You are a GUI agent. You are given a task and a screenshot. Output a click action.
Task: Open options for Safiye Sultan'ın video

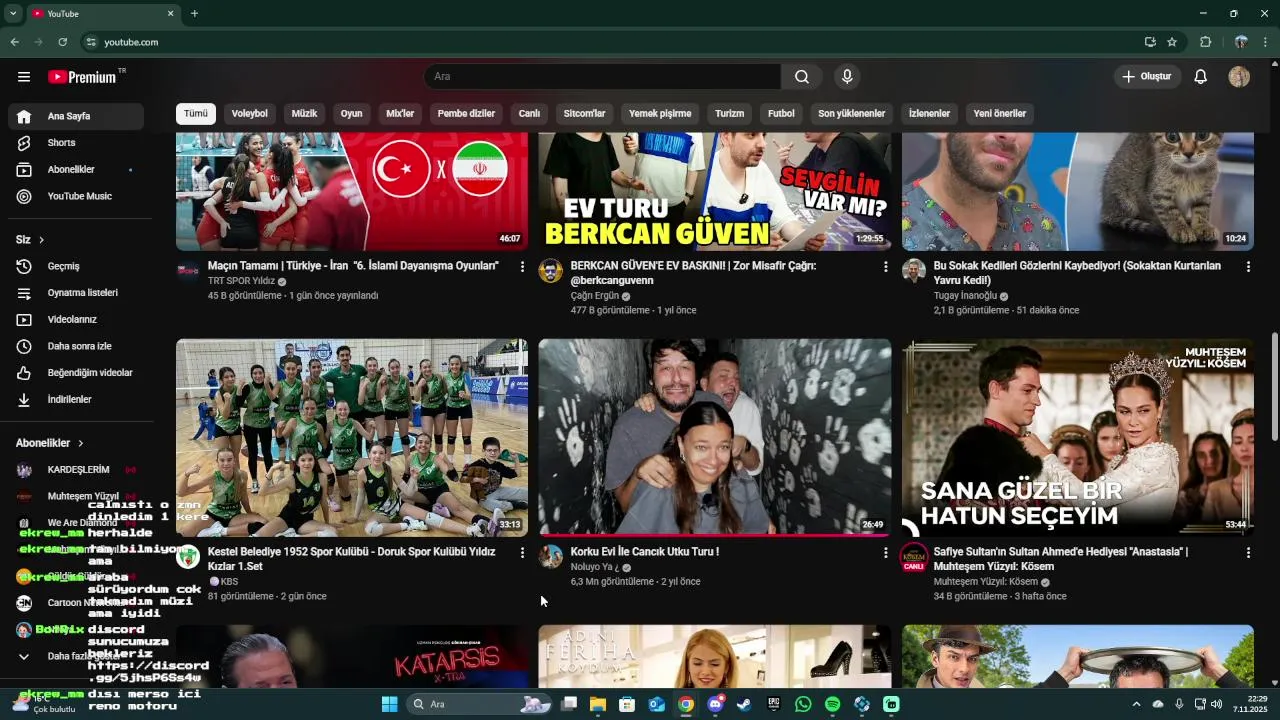pos(1248,553)
